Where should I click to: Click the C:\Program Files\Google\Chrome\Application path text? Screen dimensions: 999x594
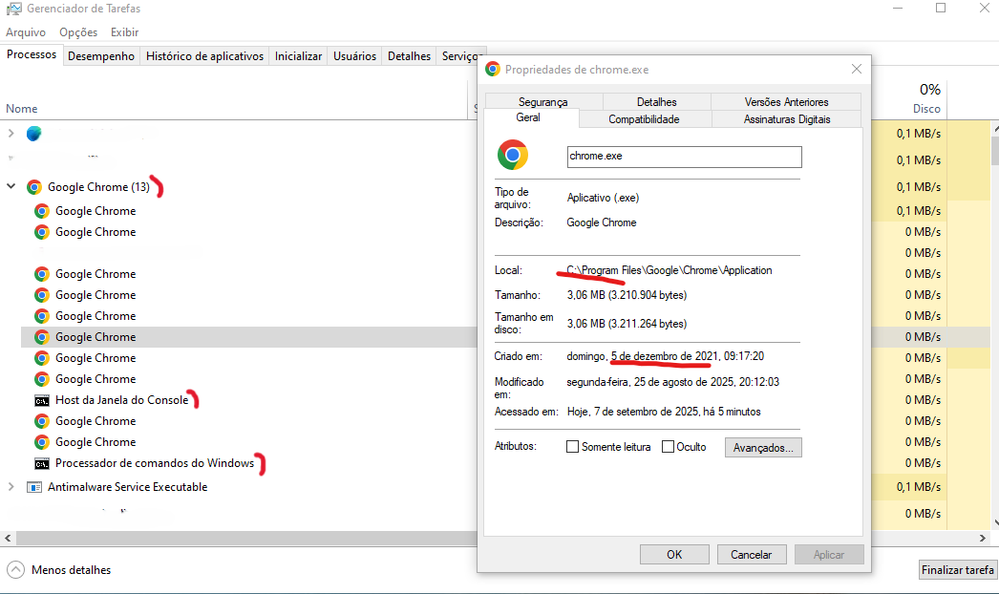tap(670, 270)
